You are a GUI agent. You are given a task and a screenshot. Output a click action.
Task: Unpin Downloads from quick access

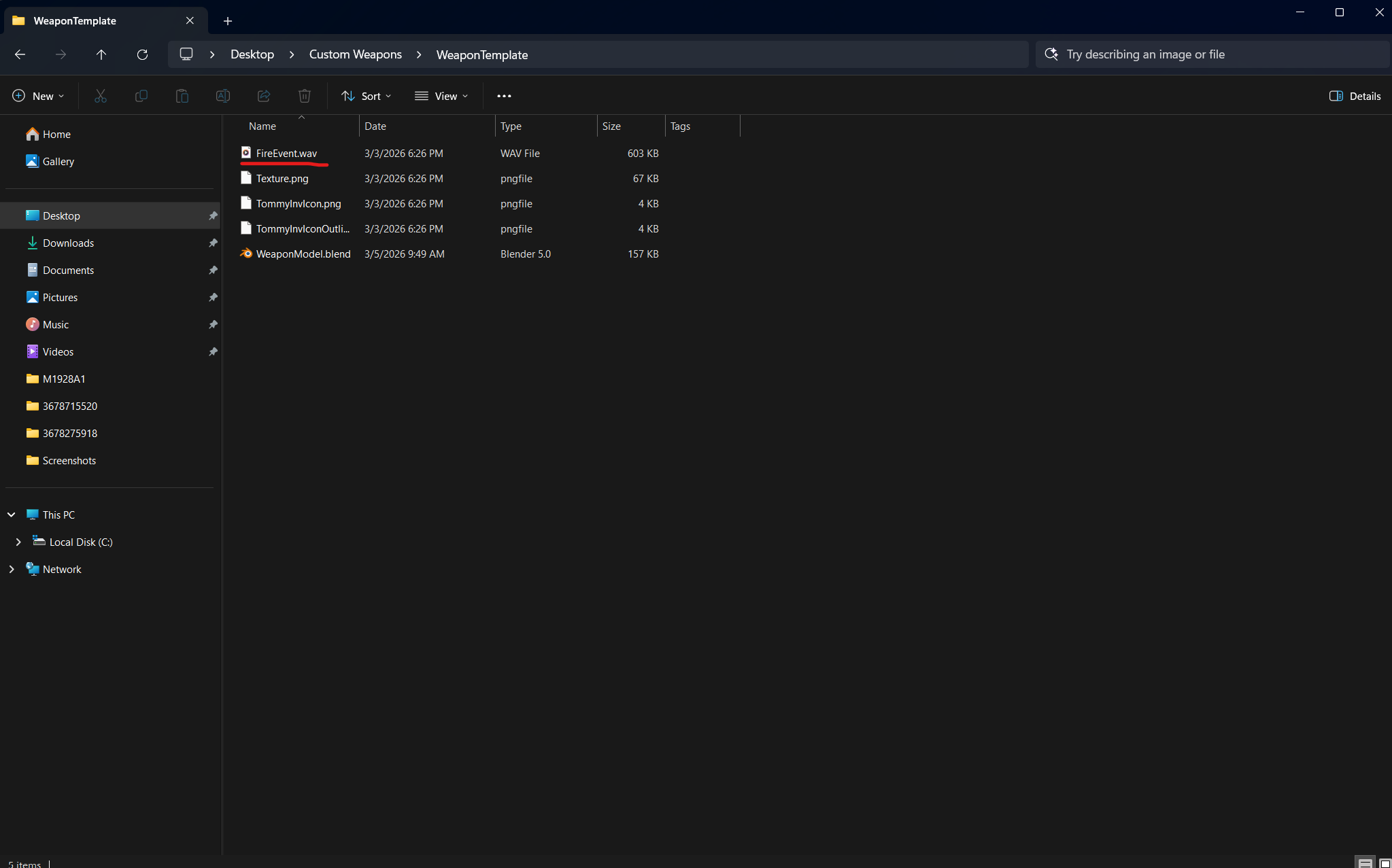pyautogui.click(x=213, y=243)
